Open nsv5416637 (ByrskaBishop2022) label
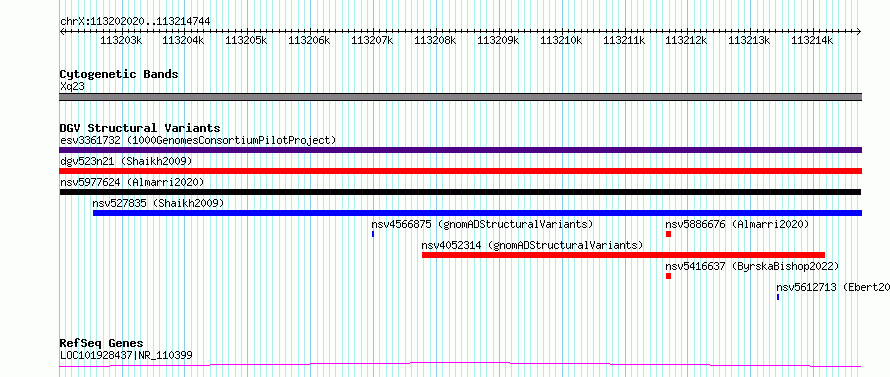The height and width of the screenshot is (377, 890). [752, 266]
